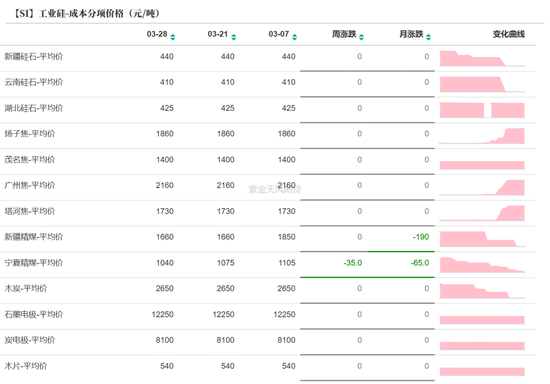
Task: Sort by the 03-28 column arrows
Action: tap(173, 37)
